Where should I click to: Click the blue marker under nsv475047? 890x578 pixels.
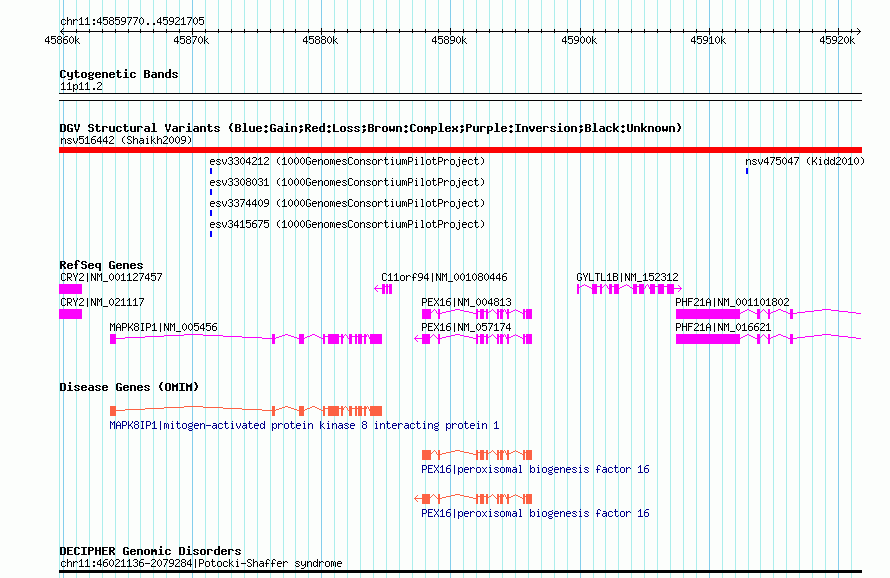point(747,171)
